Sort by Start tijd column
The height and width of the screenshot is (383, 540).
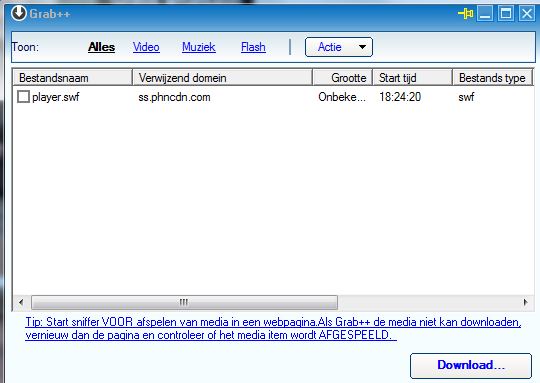[412, 78]
